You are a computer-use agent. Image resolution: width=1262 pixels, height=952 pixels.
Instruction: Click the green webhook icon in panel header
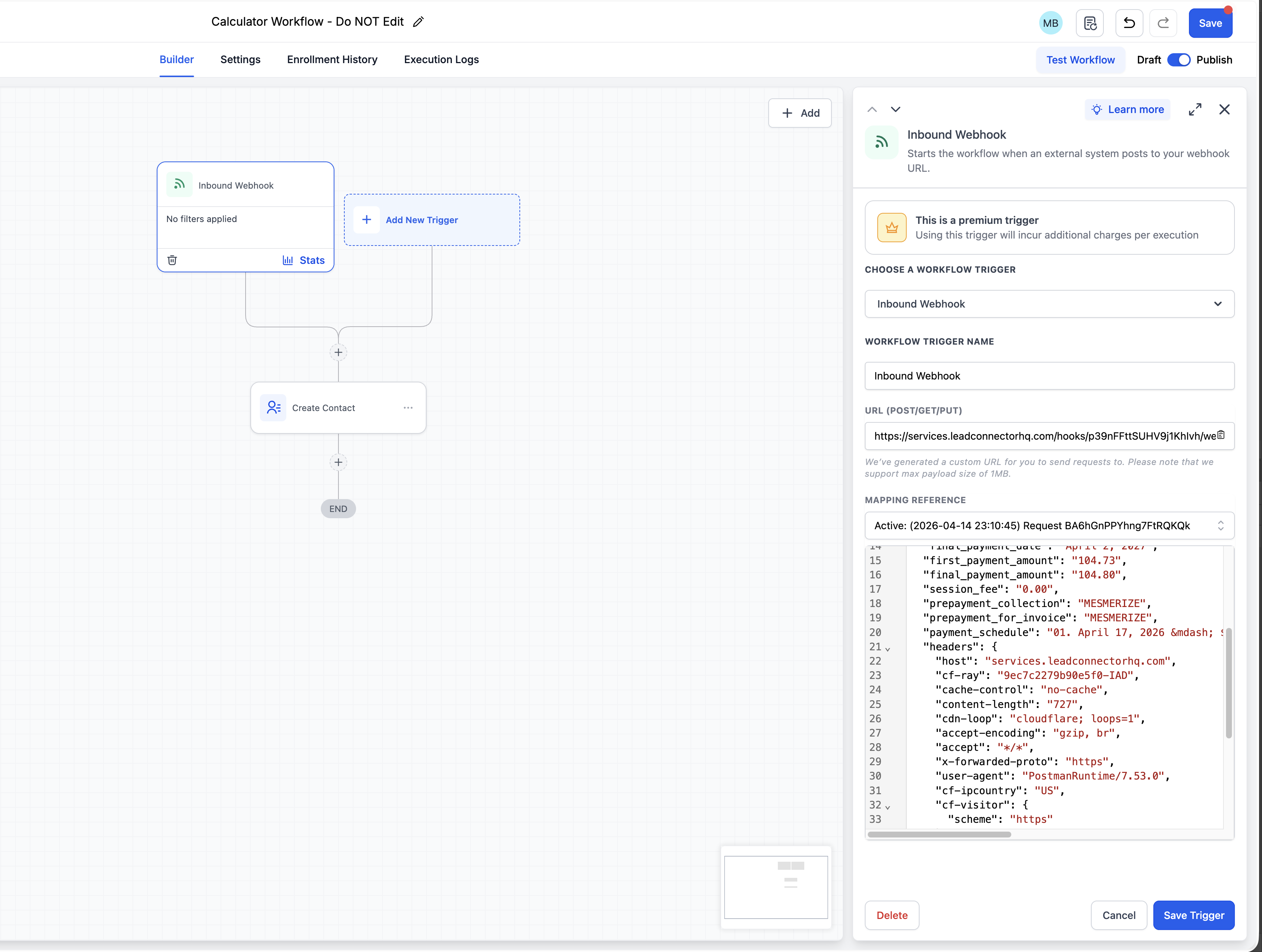[881, 142]
